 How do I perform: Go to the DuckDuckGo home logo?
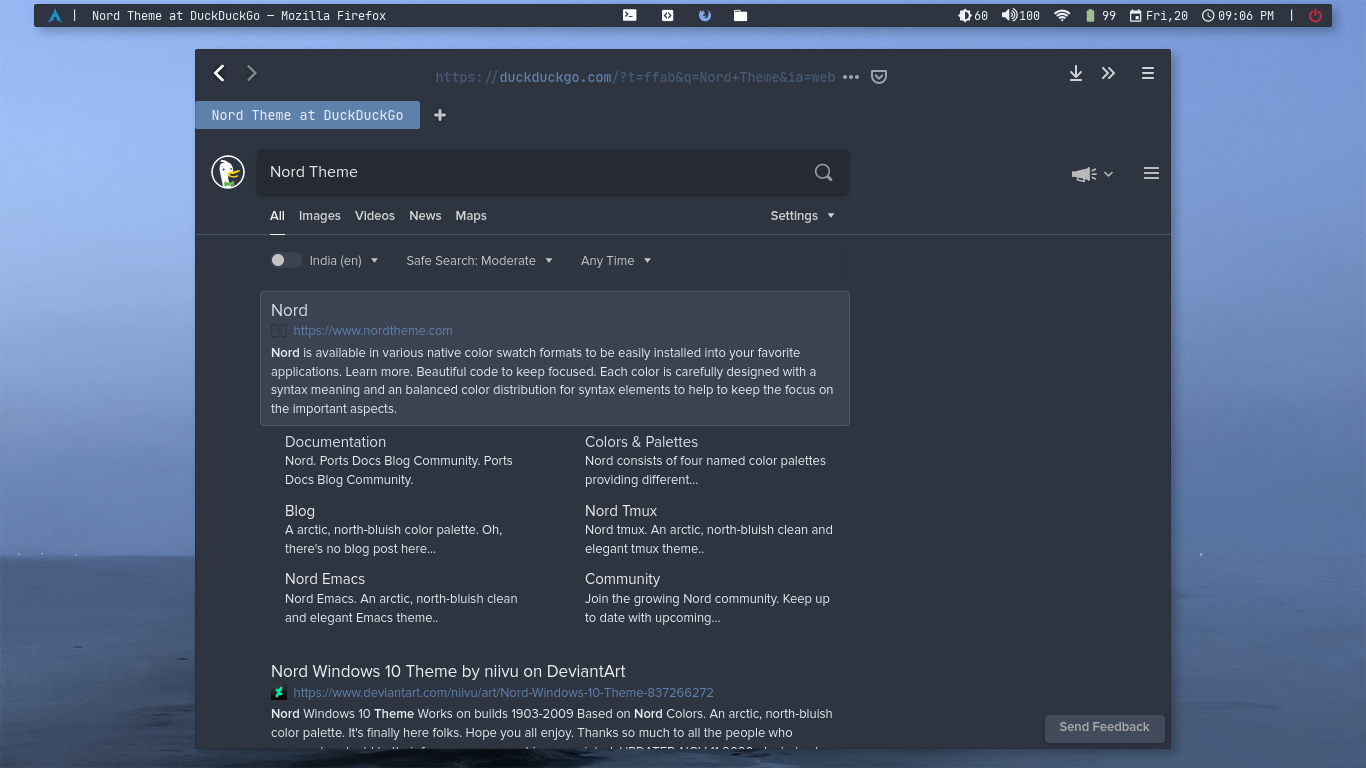[x=228, y=172]
